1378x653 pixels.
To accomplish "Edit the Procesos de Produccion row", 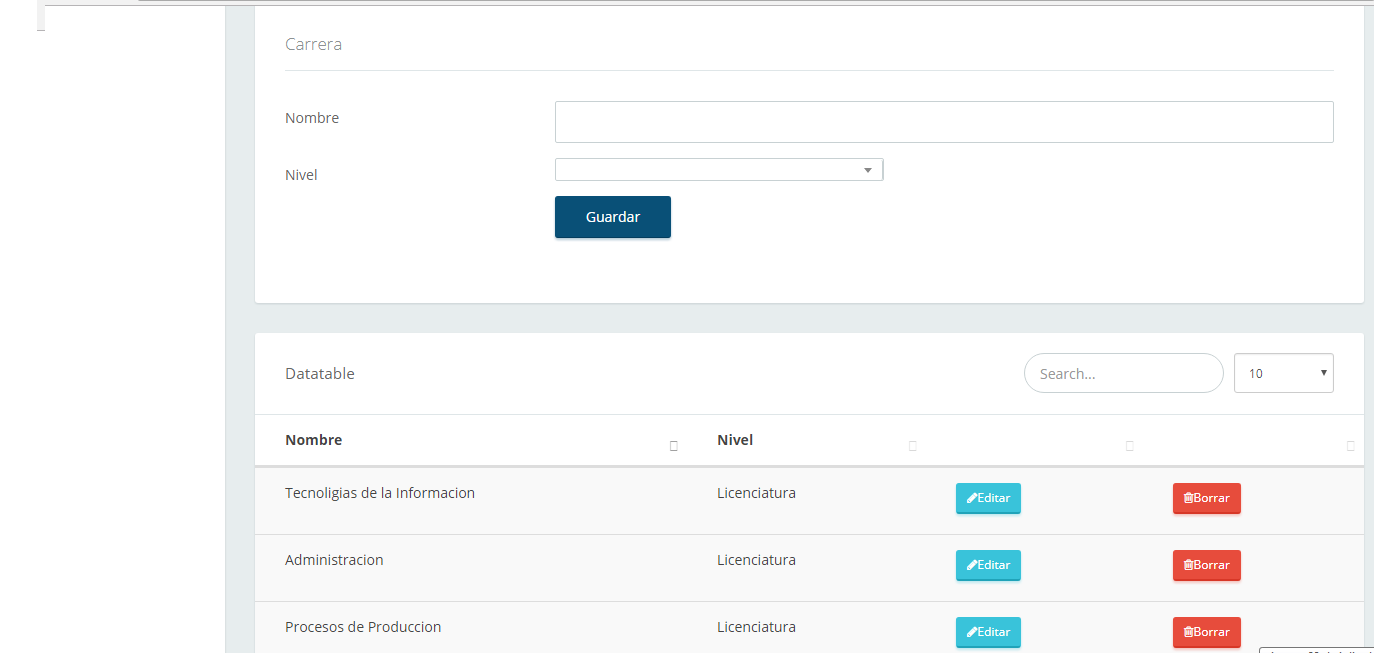I will point(988,632).
